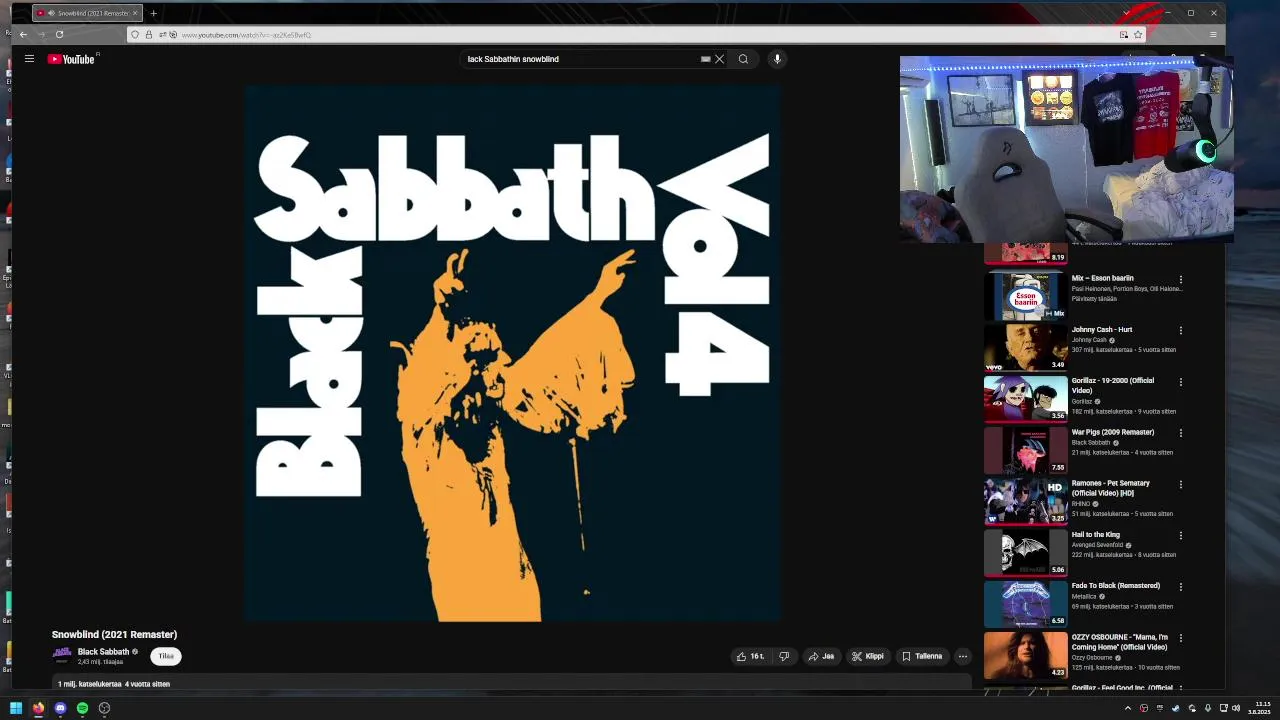Open Spotify from the taskbar

[82, 708]
